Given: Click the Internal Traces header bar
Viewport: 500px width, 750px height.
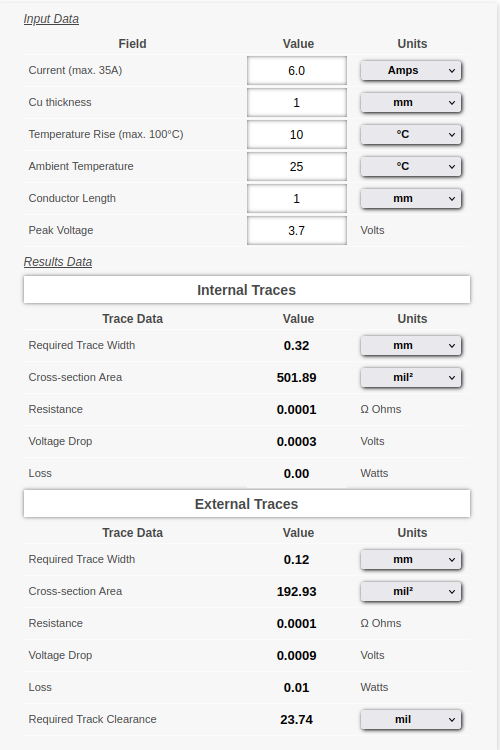Looking at the screenshot, I should click(247, 289).
